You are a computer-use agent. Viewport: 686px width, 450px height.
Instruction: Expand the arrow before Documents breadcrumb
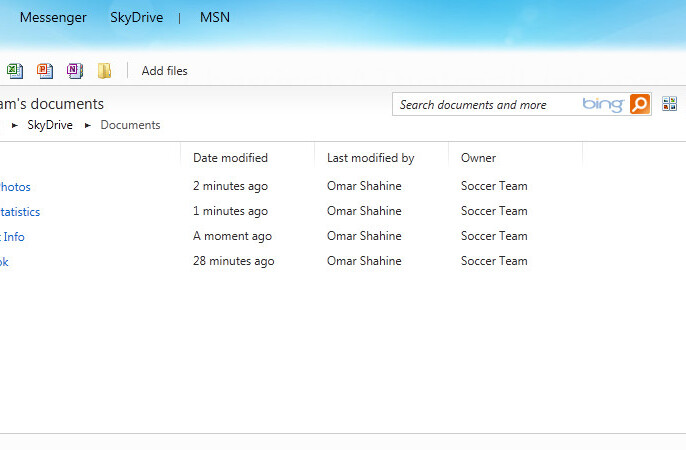[x=88, y=126]
